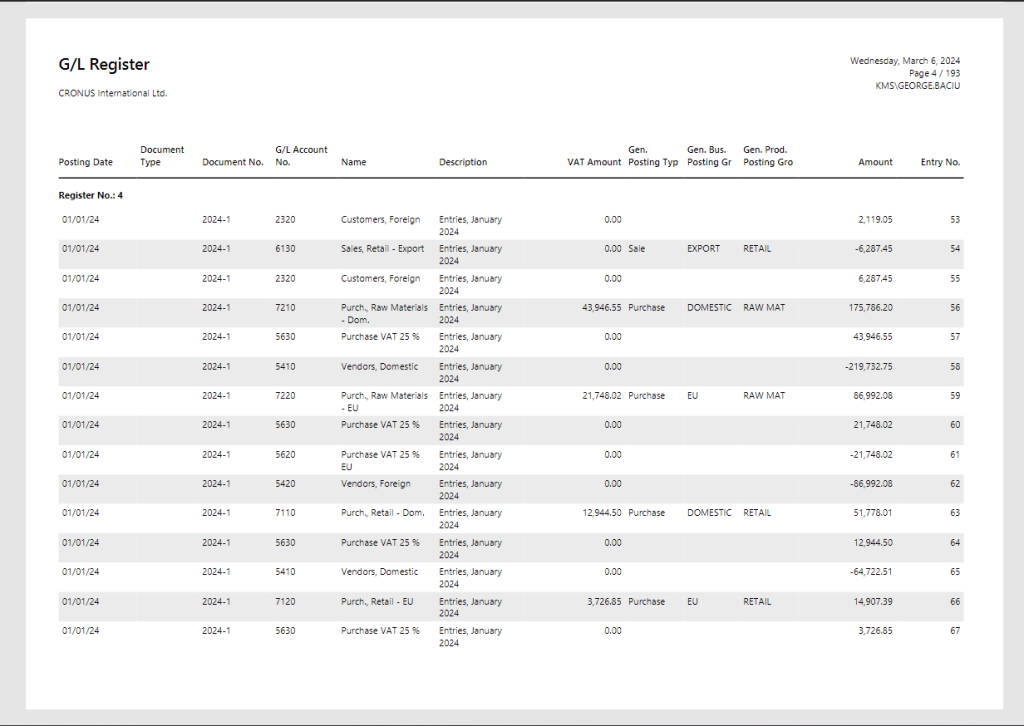The width and height of the screenshot is (1024, 726).
Task: Click the Page 4 / 193 indicator
Action: pos(932,72)
